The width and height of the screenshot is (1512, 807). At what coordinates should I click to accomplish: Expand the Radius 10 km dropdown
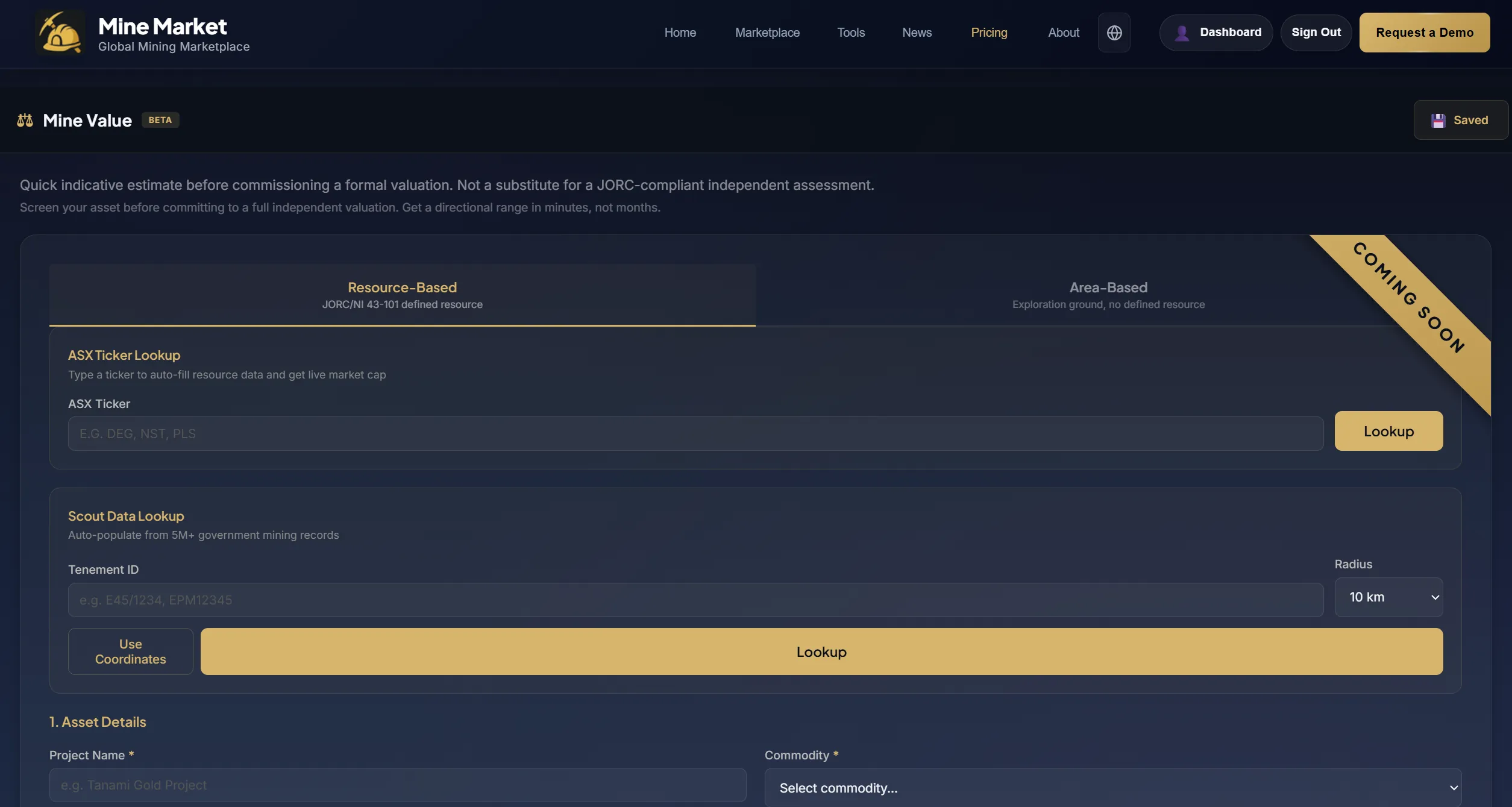point(1388,597)
